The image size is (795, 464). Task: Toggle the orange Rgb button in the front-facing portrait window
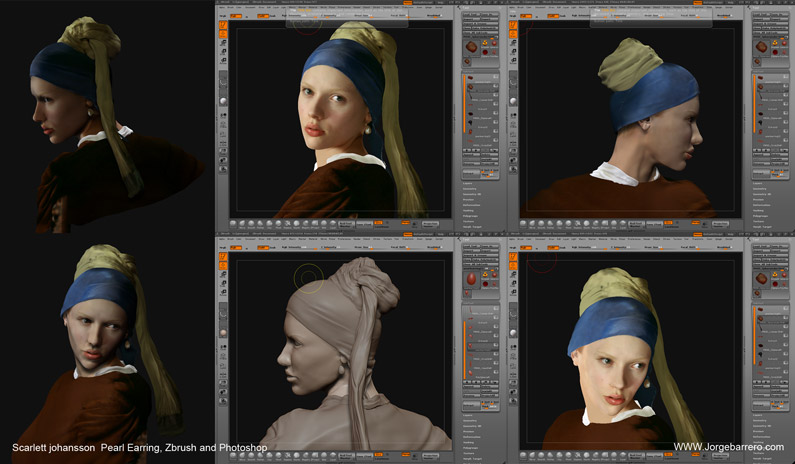tap(236, 16)
